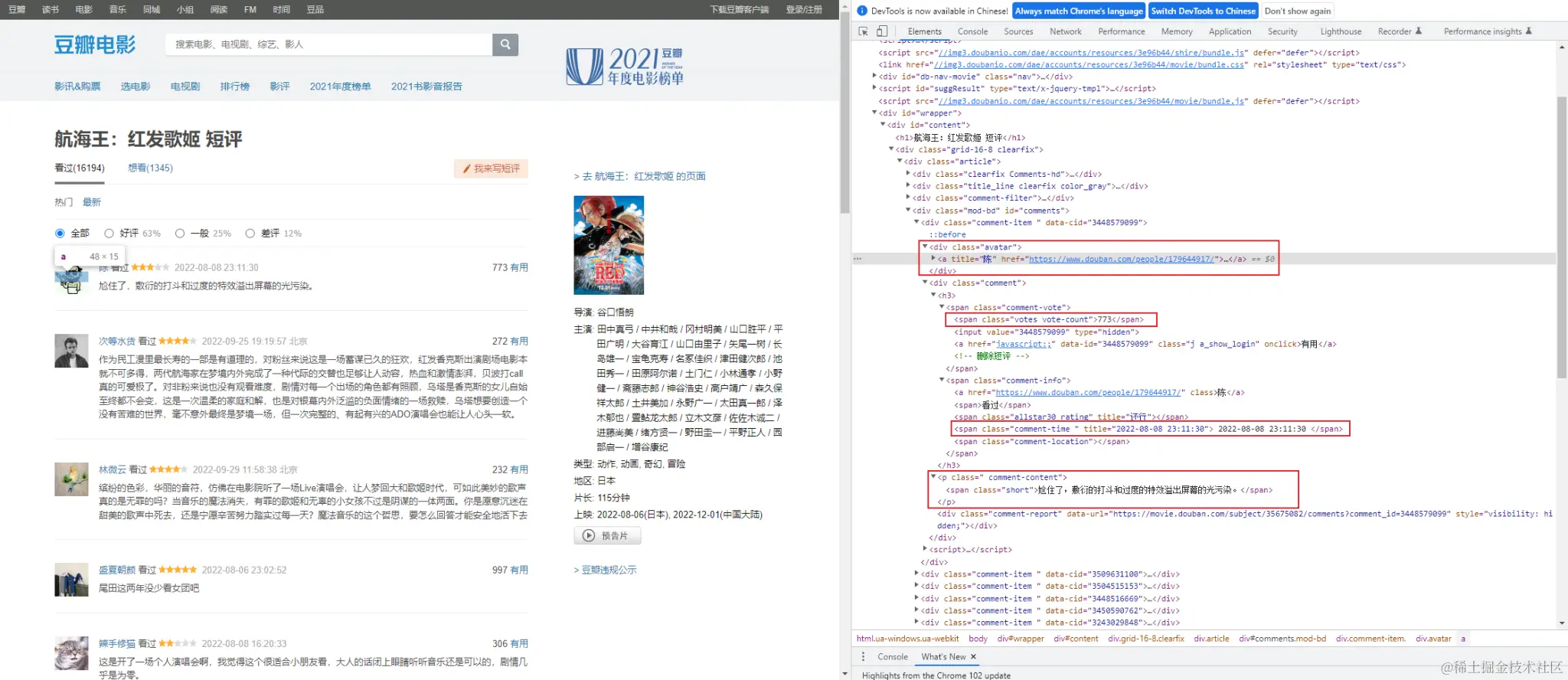Switch to the Performance tab
The height and width of the screenshot is (680, 1568).
pos(1122,31)
